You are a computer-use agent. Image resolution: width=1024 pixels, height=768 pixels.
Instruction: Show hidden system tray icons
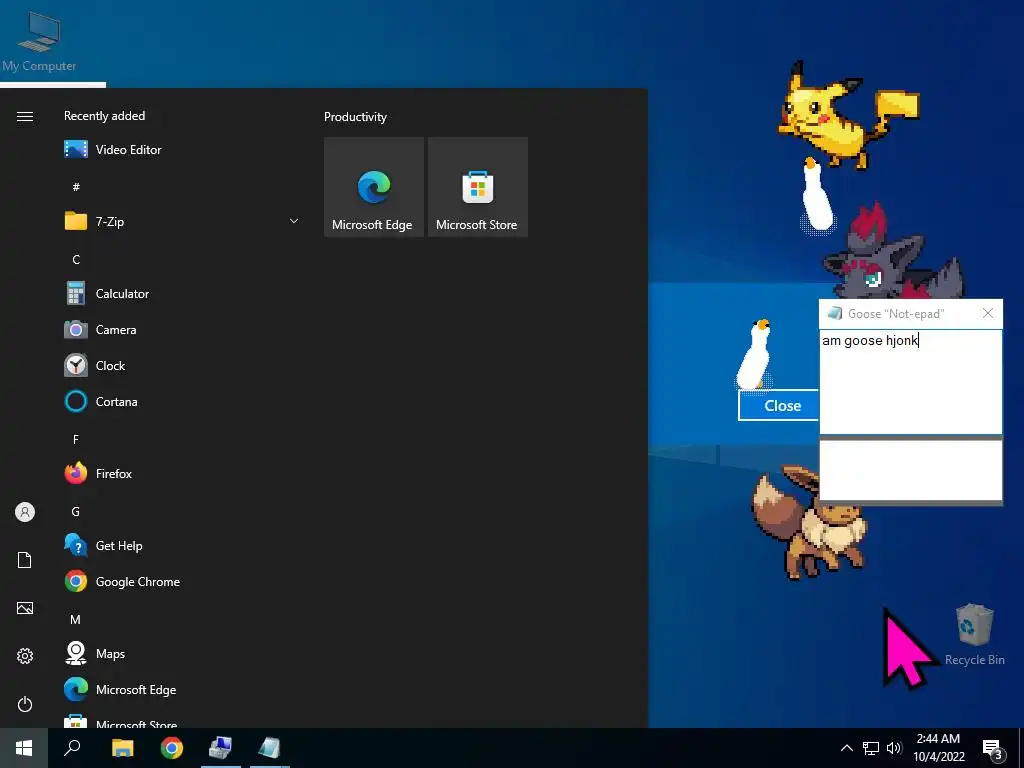[846, 748]
